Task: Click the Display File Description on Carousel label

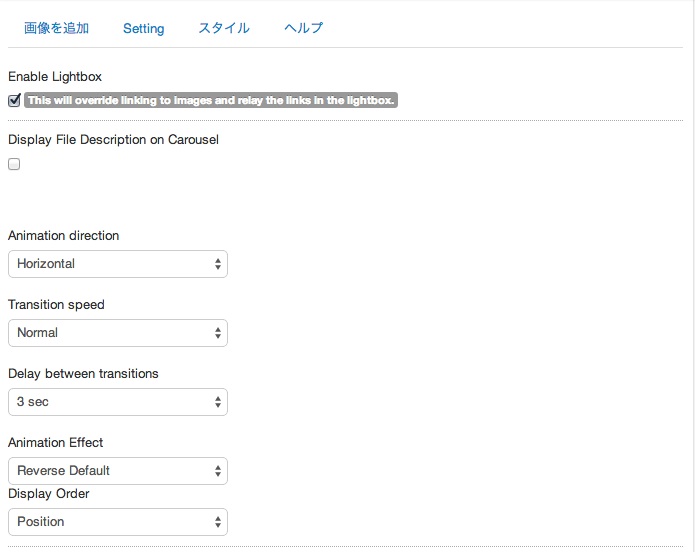Action: click(113, 139)
